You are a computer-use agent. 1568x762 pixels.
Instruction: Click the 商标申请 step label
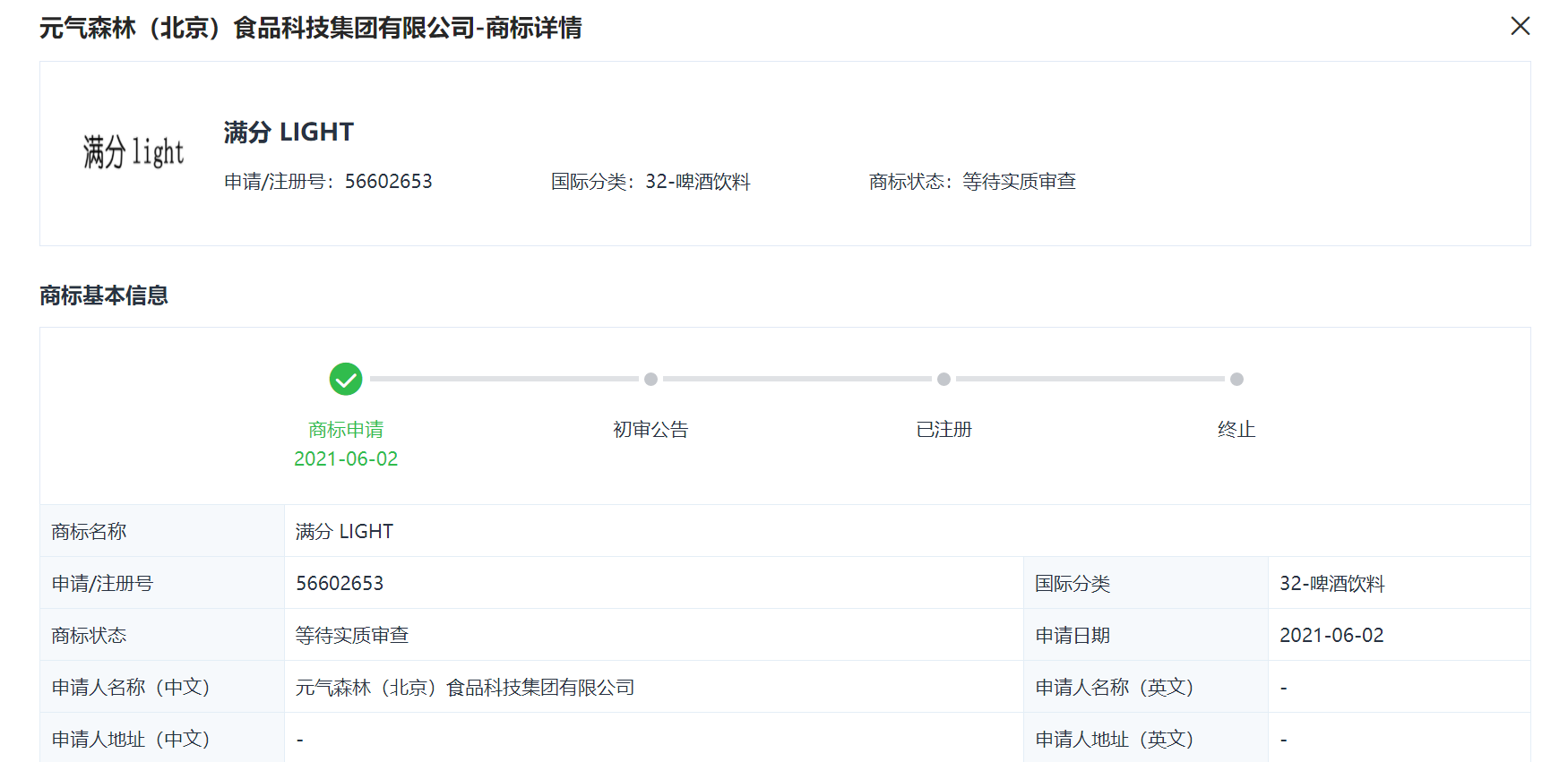pos(346,430)
